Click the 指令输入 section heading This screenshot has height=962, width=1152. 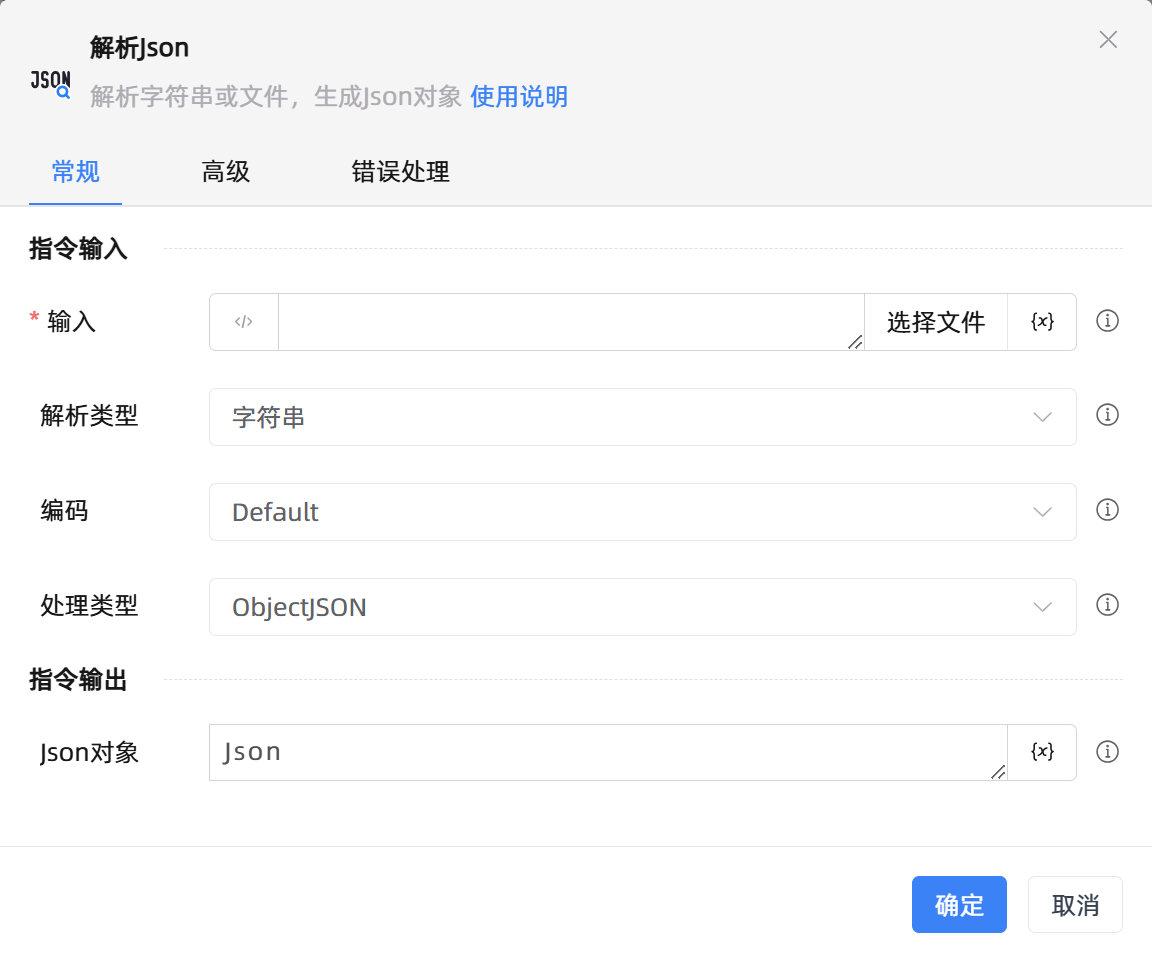pyautogui.click(x=79, y=248)
